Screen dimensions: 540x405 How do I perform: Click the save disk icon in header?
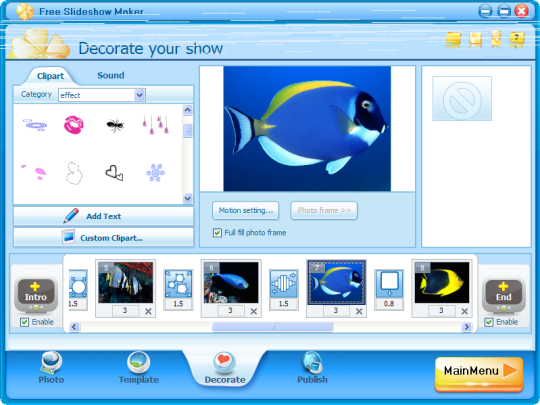tap(475, 39)
